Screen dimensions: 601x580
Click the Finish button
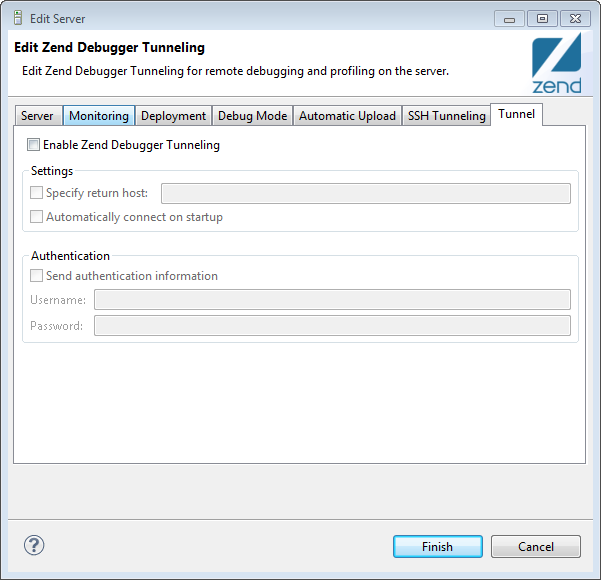(438, 546)
